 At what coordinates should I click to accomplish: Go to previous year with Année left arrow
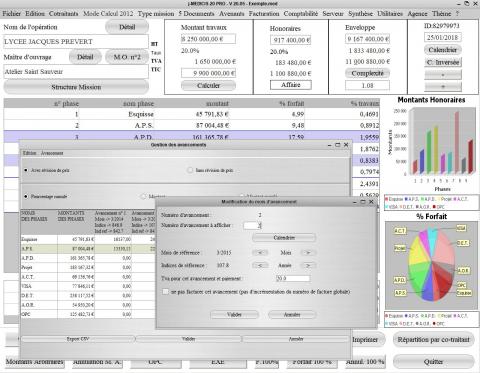click(x=260, y=265)
